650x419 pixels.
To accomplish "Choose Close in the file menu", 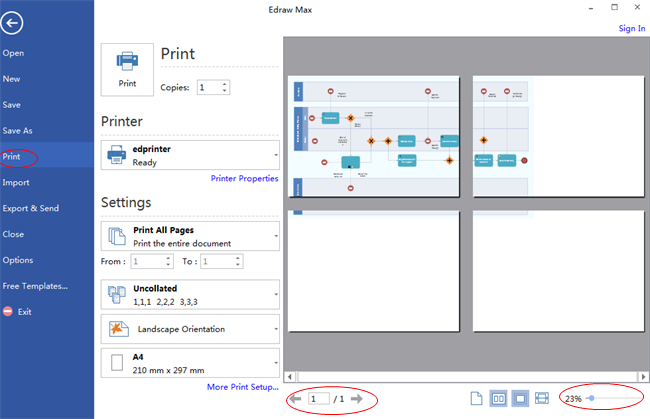I will [13, 234].
